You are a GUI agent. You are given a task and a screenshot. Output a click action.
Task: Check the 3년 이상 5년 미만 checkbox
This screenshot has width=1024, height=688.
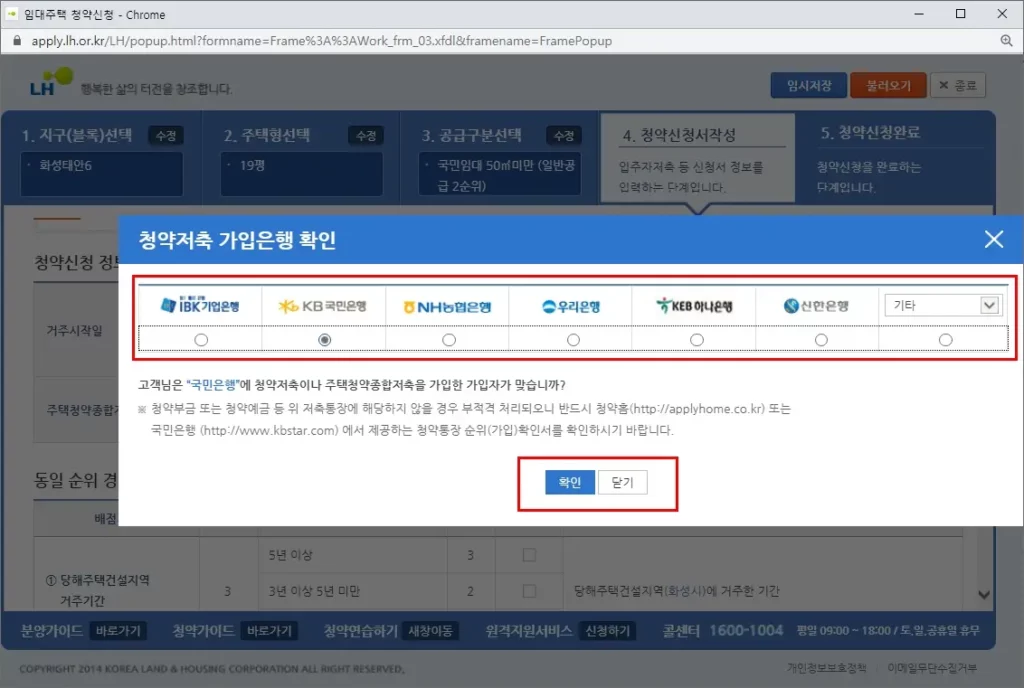point(529,591)
